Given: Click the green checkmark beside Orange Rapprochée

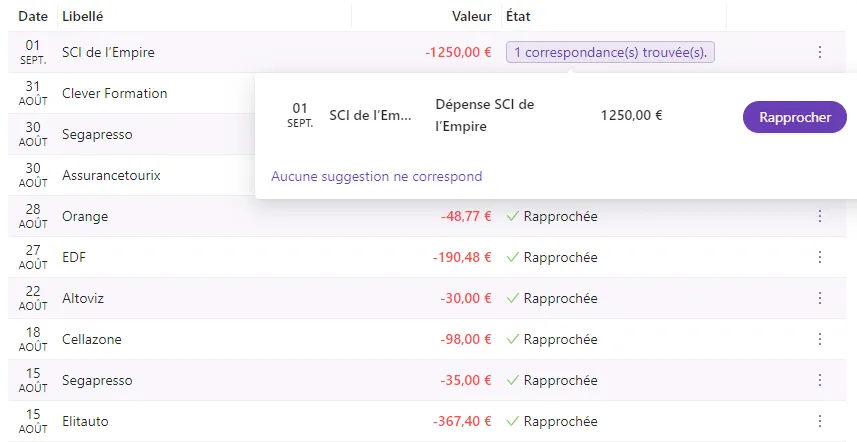Looking at the screenshot, I should (512, 216).
